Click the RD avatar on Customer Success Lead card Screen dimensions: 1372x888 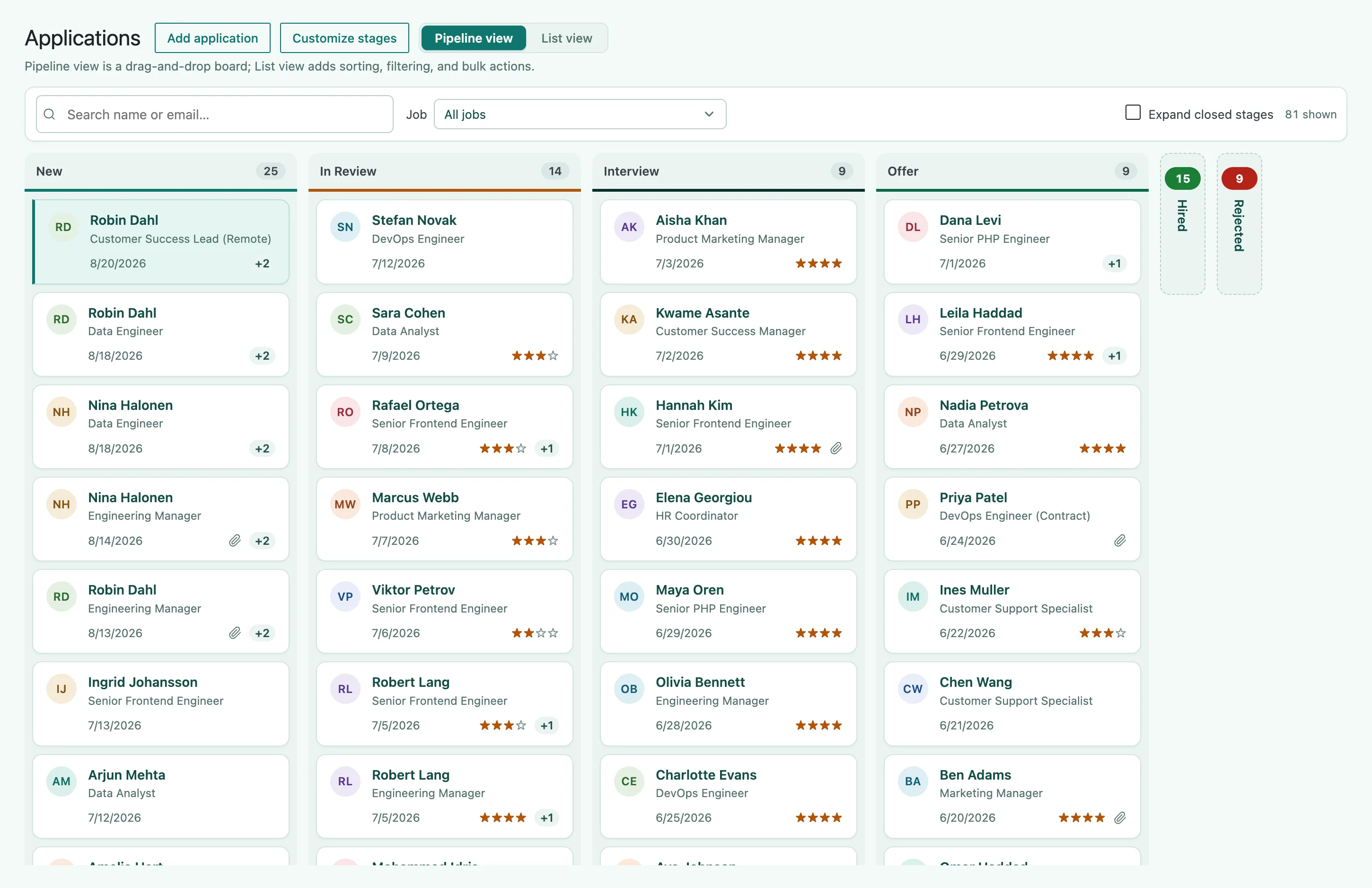[x=63, y=227]
